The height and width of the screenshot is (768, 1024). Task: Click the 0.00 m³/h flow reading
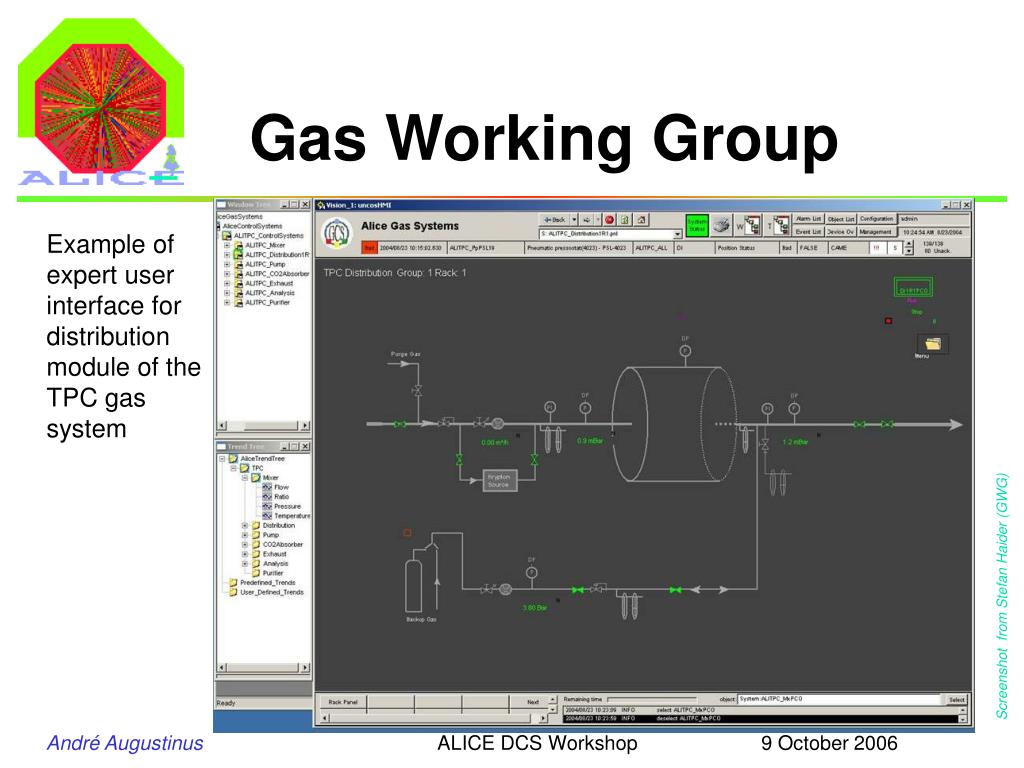(494, 443)
